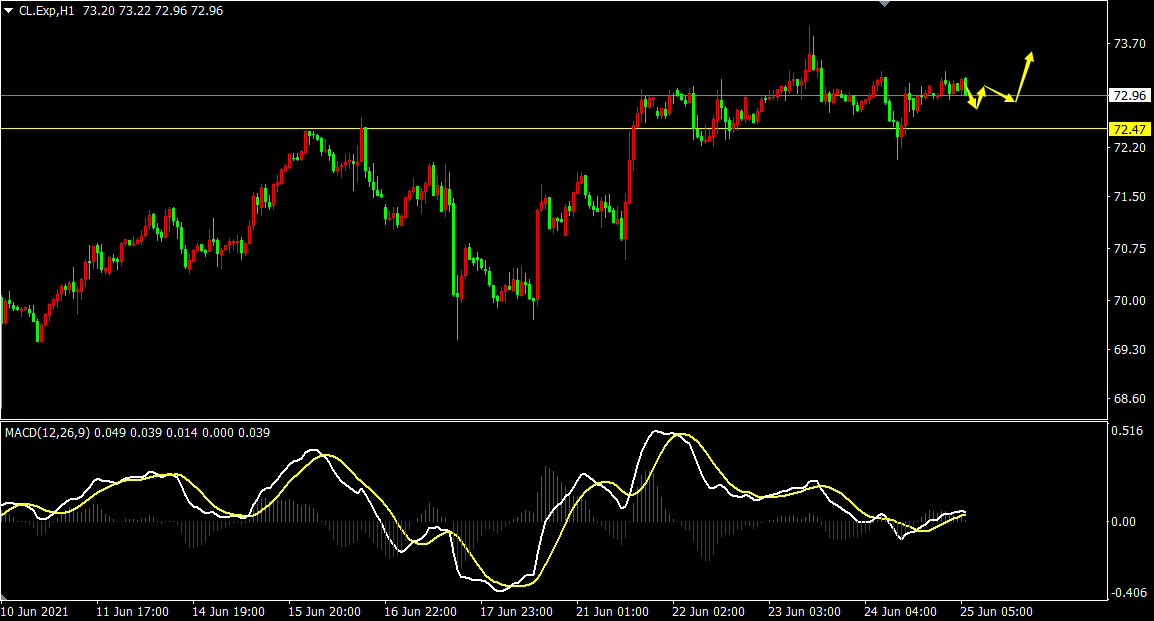Click the 21 Jun 01:00 time label
The image size is (1154, 621).
point(612,612)
